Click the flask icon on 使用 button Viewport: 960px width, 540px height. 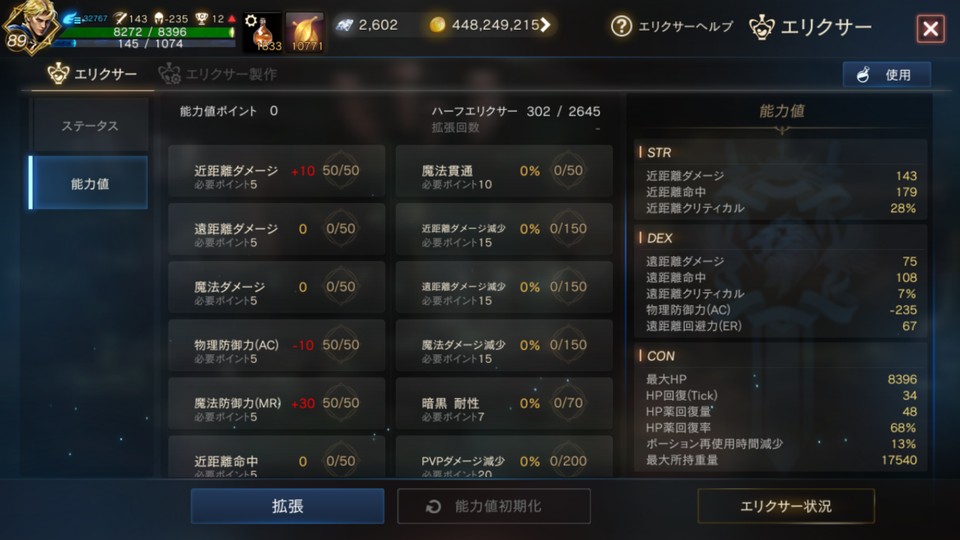pos(863,75)
